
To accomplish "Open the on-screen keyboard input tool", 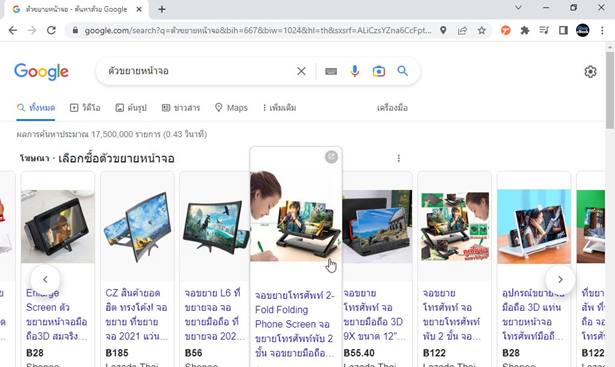I will (331, 71).
